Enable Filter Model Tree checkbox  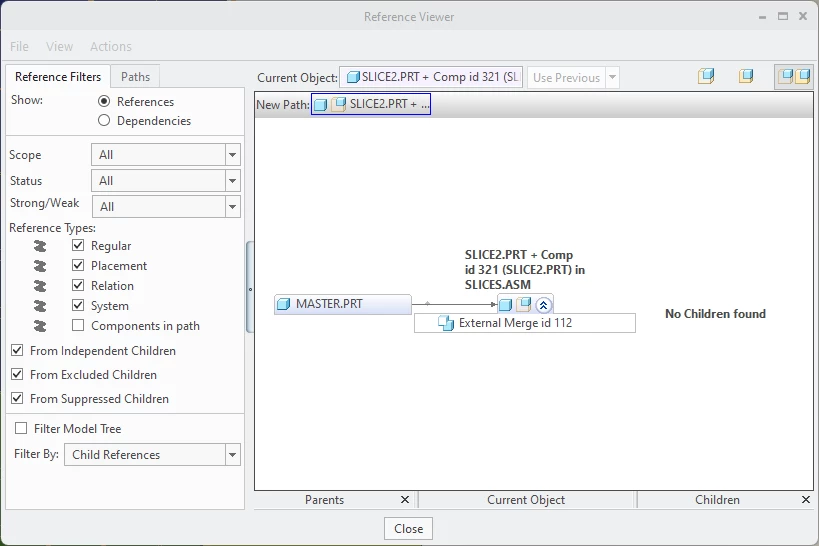(x=21, y=428)
